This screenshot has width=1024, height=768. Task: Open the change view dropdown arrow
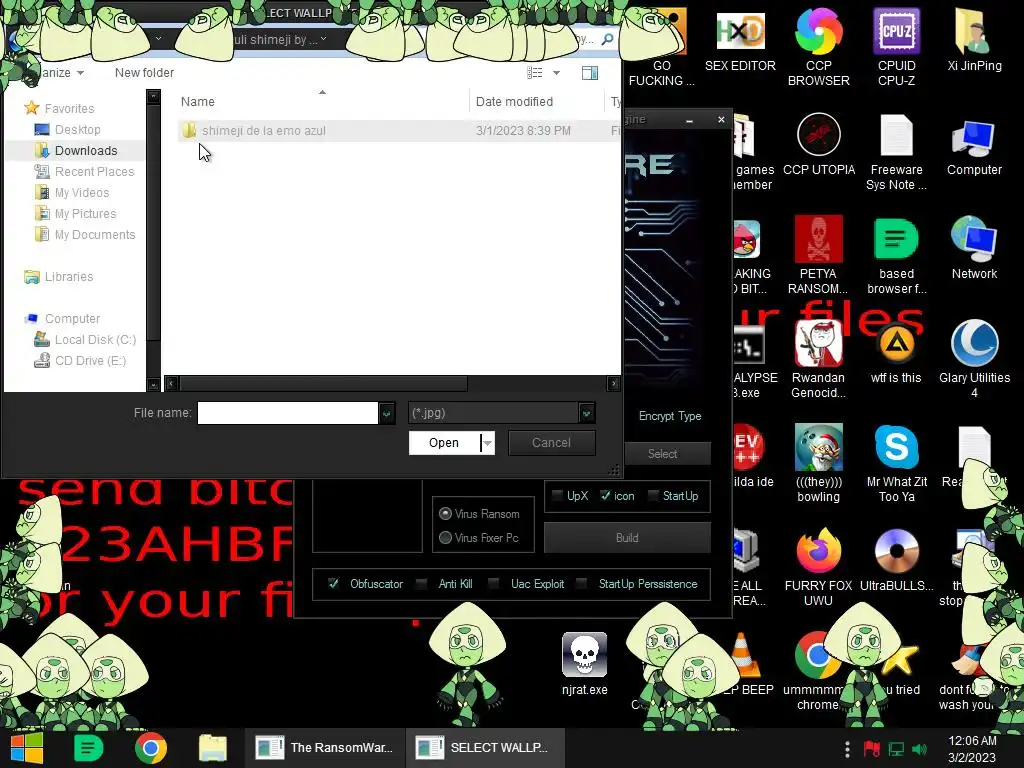pos(556,72)
